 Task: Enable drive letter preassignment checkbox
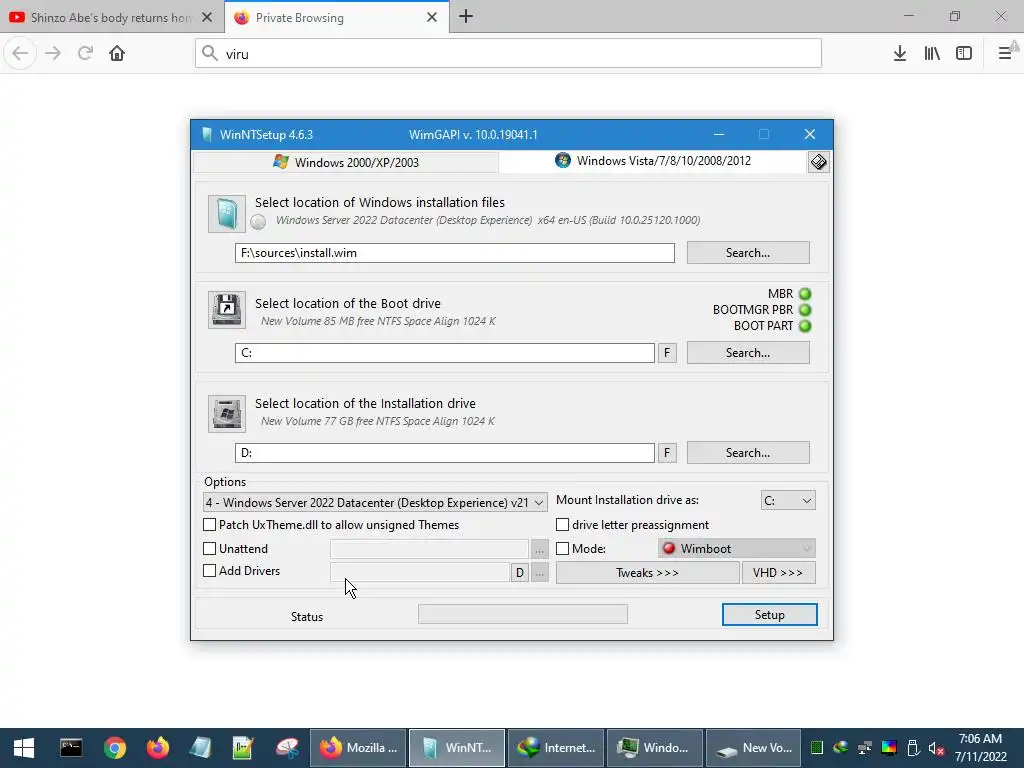(562, 524)
